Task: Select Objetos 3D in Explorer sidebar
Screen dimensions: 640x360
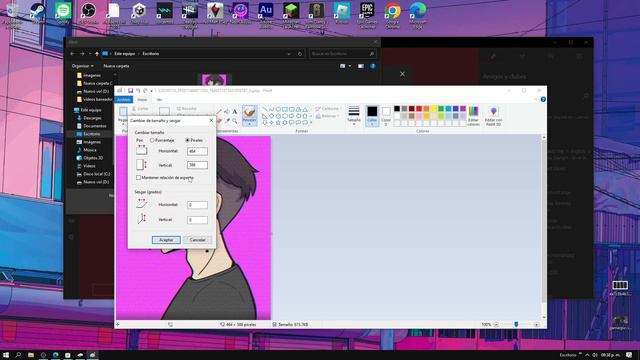Action: pos(93,158)
